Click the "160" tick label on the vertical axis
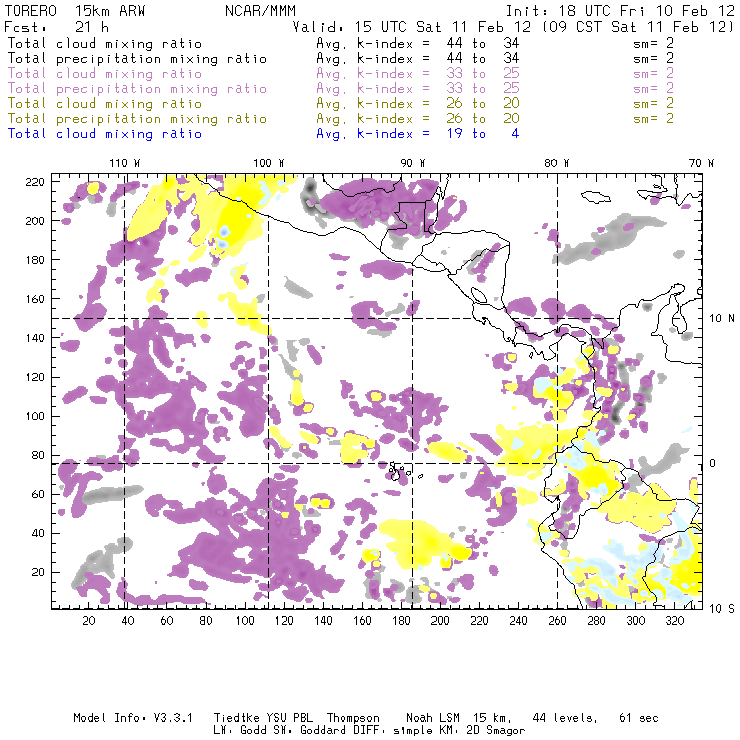Image resolution: width=740 pixels, height=740 pixels. [x=35, y=299]
